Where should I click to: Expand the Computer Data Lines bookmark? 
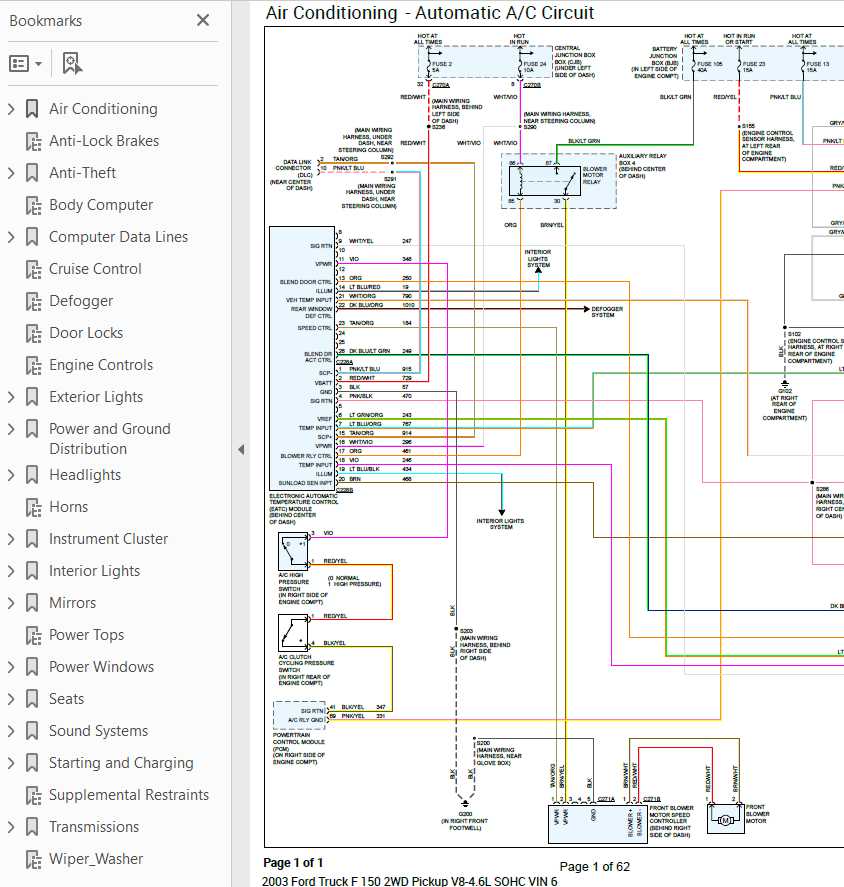[x=11, y=236]
